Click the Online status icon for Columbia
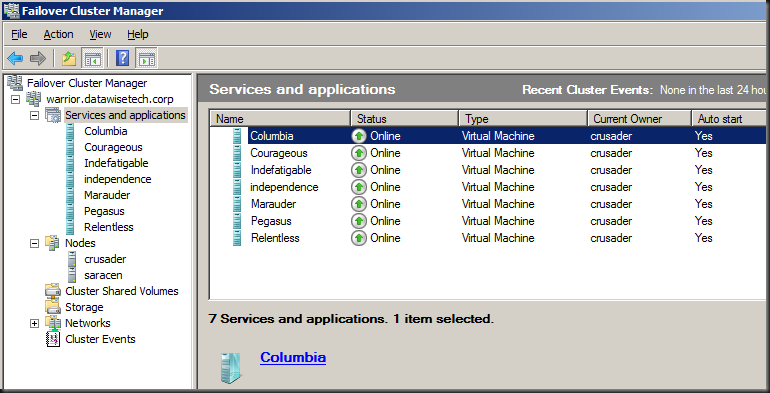This screenshot has height=393, width=770. [x=359, y=136]
